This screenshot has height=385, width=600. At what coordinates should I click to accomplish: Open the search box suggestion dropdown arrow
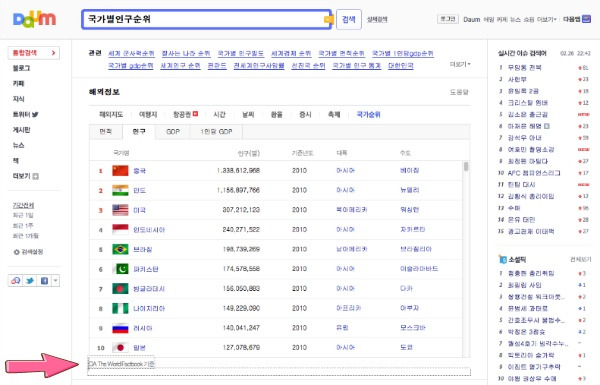328,20
